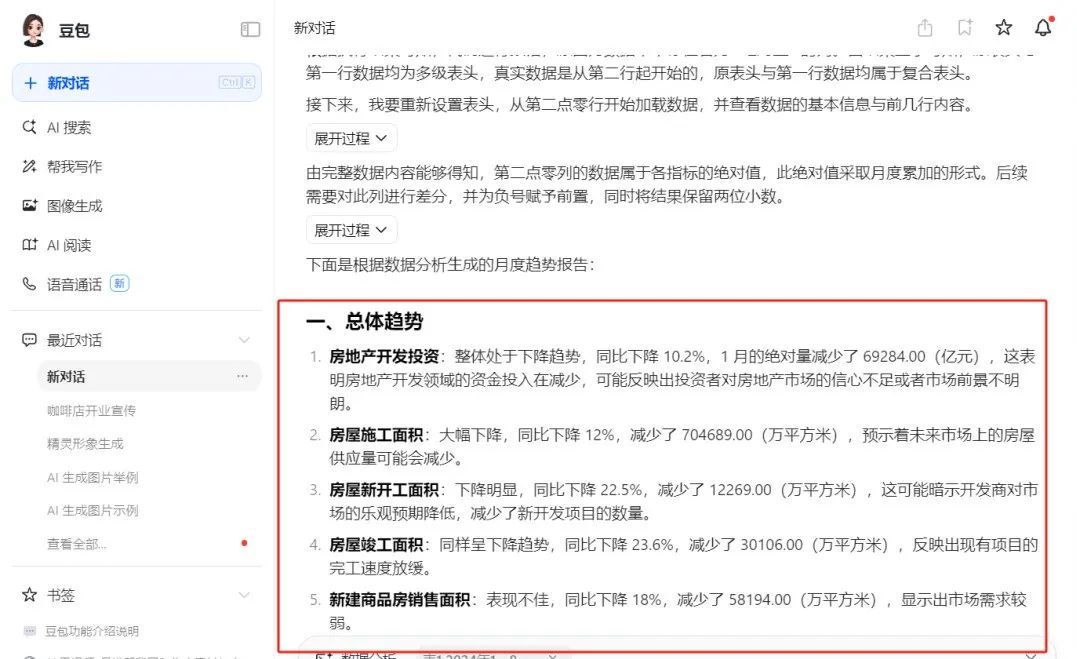Click the 最近对话 section label
Screen dimensions: 1077x659
pos(74,340)
